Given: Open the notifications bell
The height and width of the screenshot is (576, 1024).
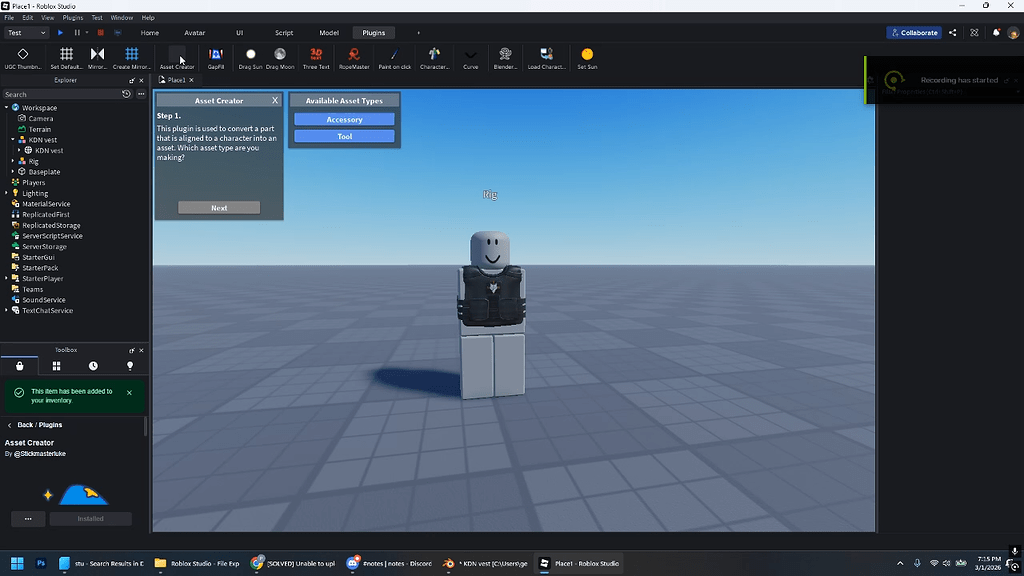Looking at the screenshot, I should [996, 33].
